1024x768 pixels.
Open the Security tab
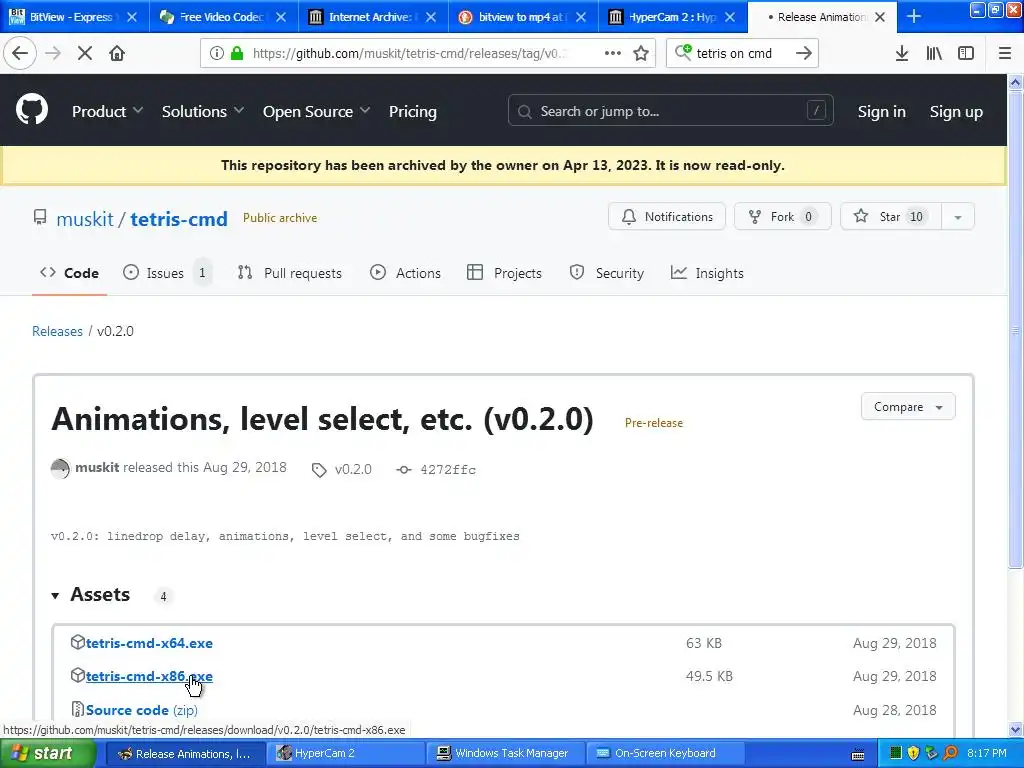pyautogui.click(x=607, y=273)
